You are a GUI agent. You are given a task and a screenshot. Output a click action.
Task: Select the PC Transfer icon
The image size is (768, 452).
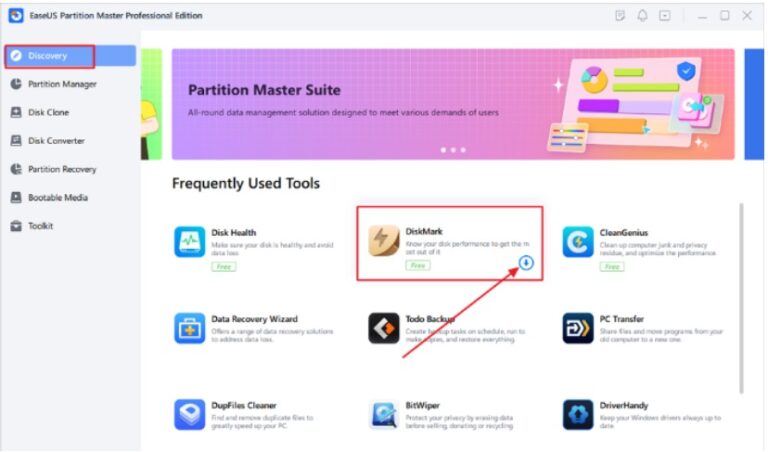coord(577,328)
